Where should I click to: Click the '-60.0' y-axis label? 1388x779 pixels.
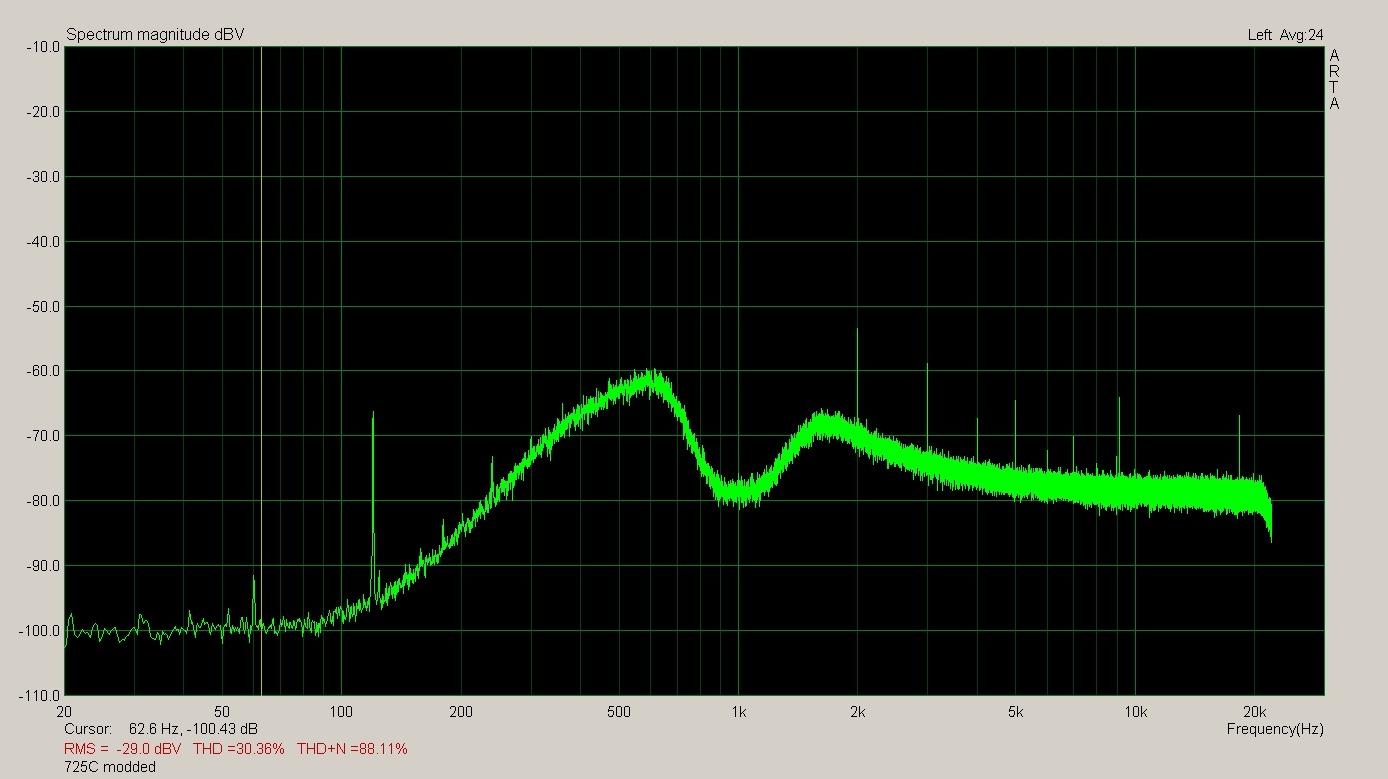pyautogui.click(x=42, y=371)
